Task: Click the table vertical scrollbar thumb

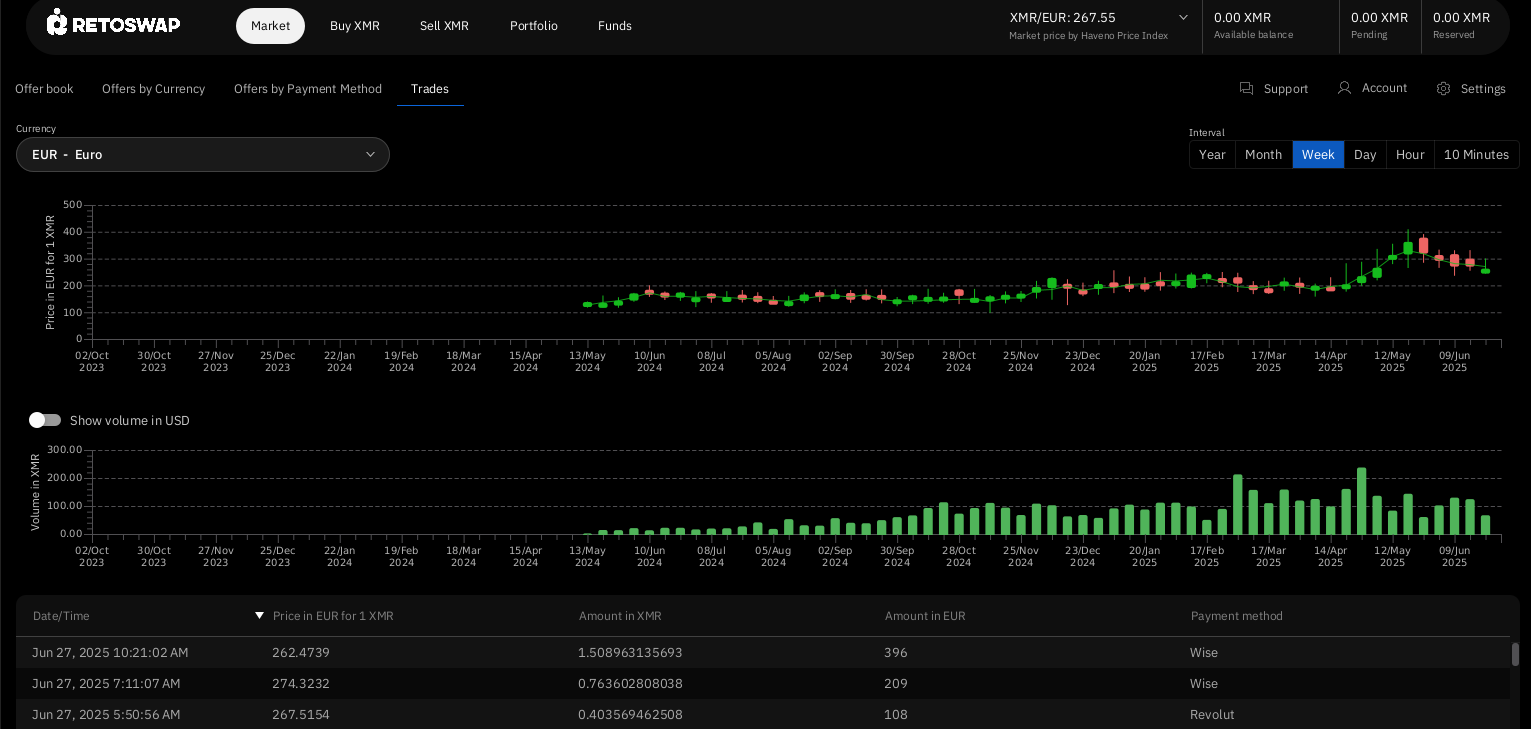Action: point(1515,654)
